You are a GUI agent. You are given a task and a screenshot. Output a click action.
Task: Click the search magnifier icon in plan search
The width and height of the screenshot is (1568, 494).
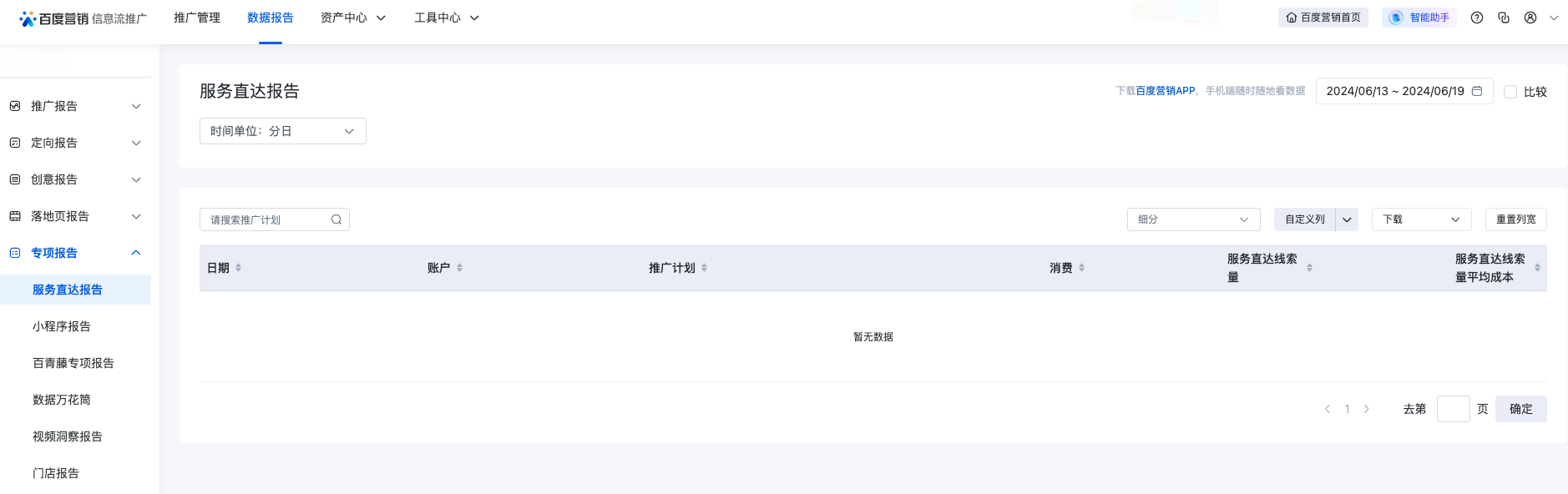click(336, 219)
